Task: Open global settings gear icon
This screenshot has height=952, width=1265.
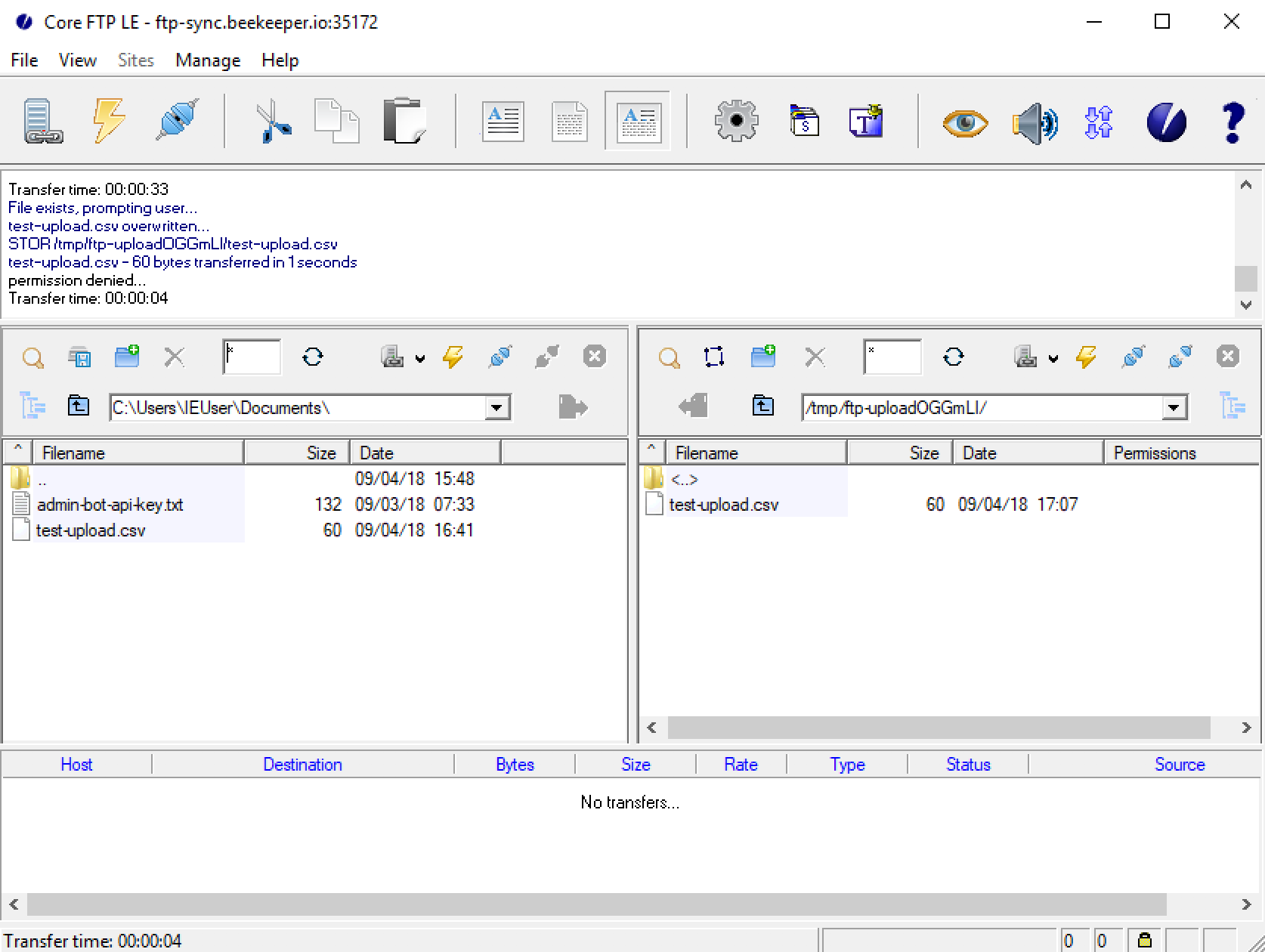Action: pos(737,121)
